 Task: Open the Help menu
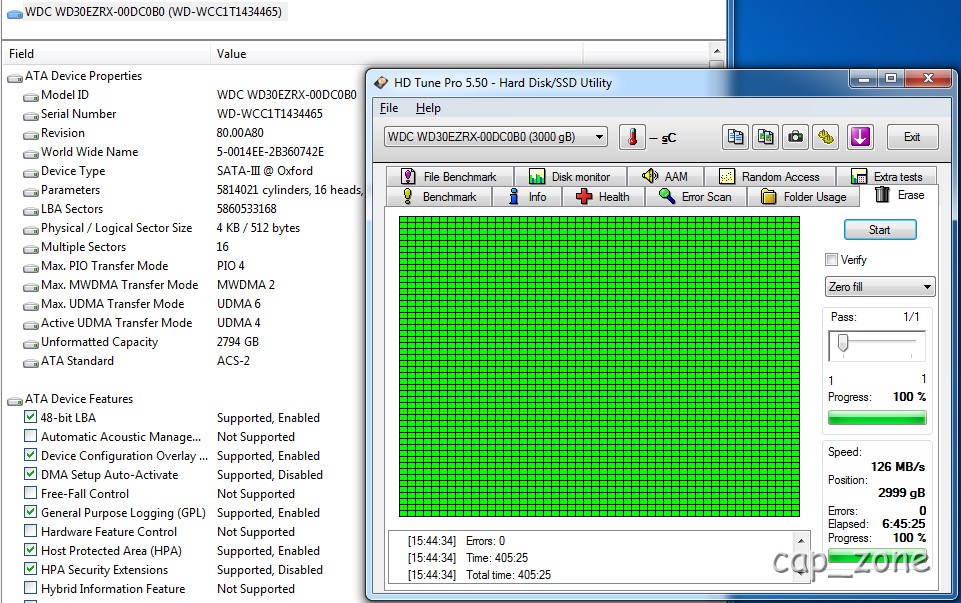point(428,108)
